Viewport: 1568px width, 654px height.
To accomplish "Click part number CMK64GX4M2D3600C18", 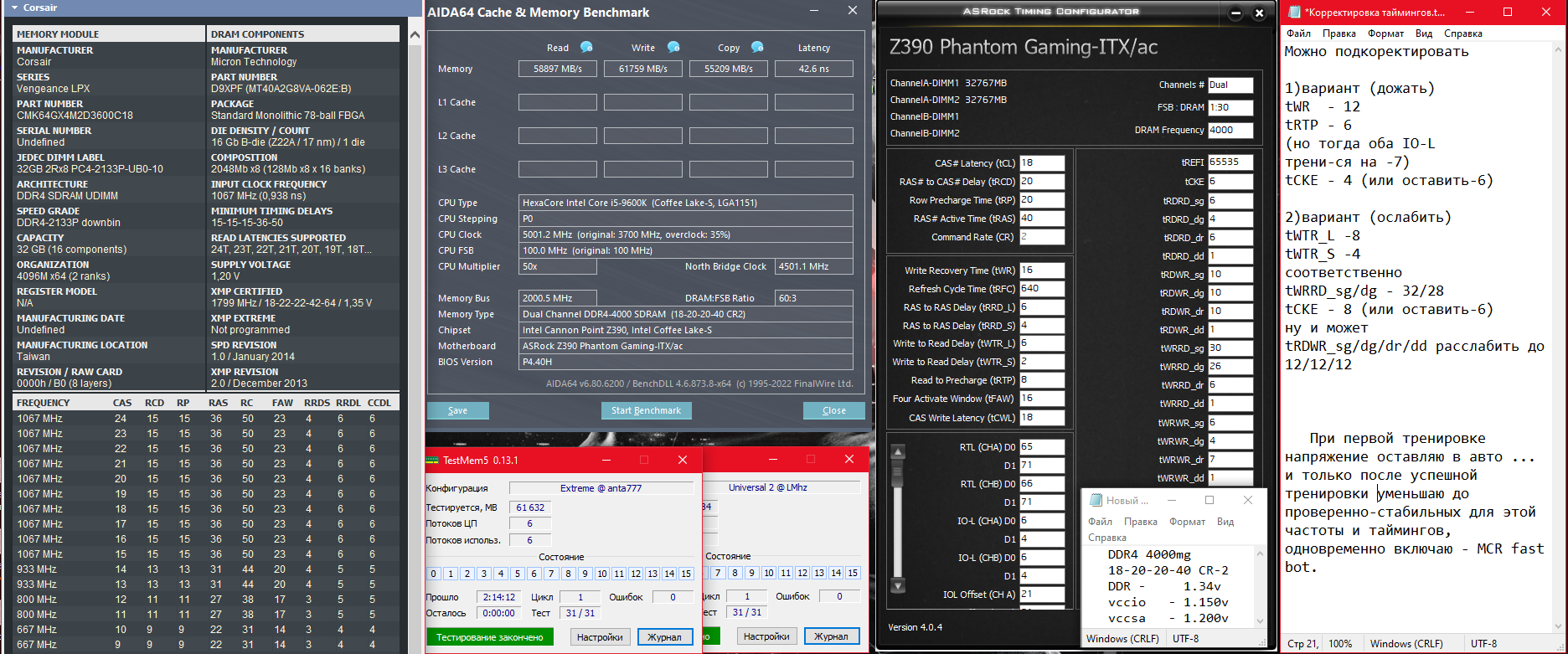I will pyautogui.click(x=75, y=116).
